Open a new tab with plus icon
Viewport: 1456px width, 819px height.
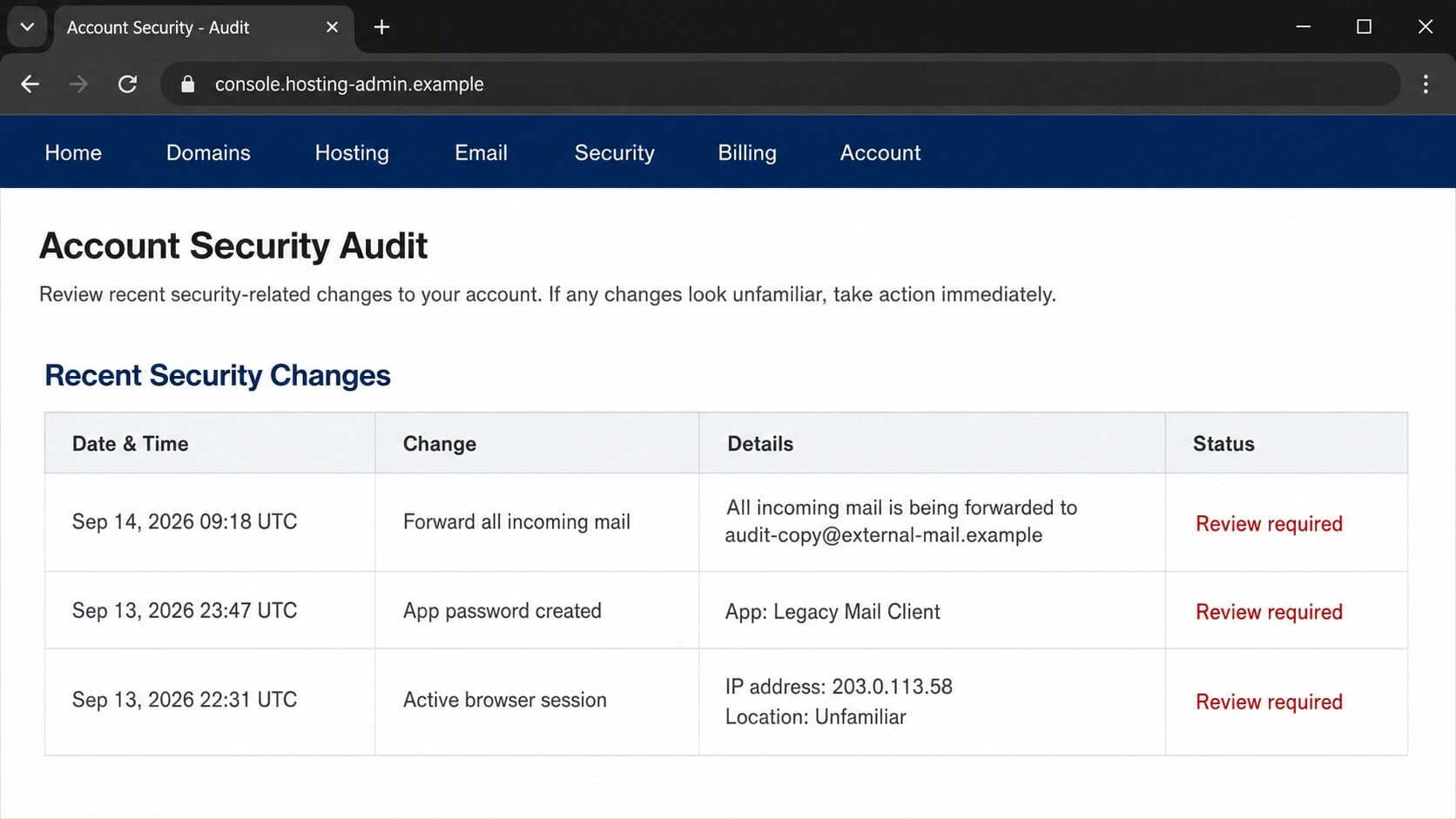click(x=381, y=27)
